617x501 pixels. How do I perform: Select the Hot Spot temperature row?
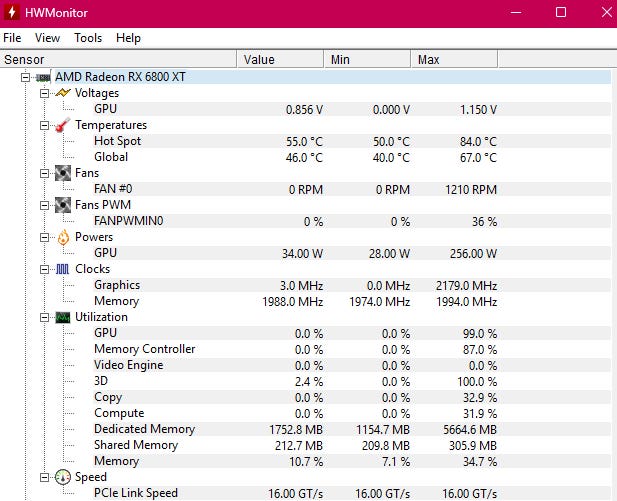(352, 141)
